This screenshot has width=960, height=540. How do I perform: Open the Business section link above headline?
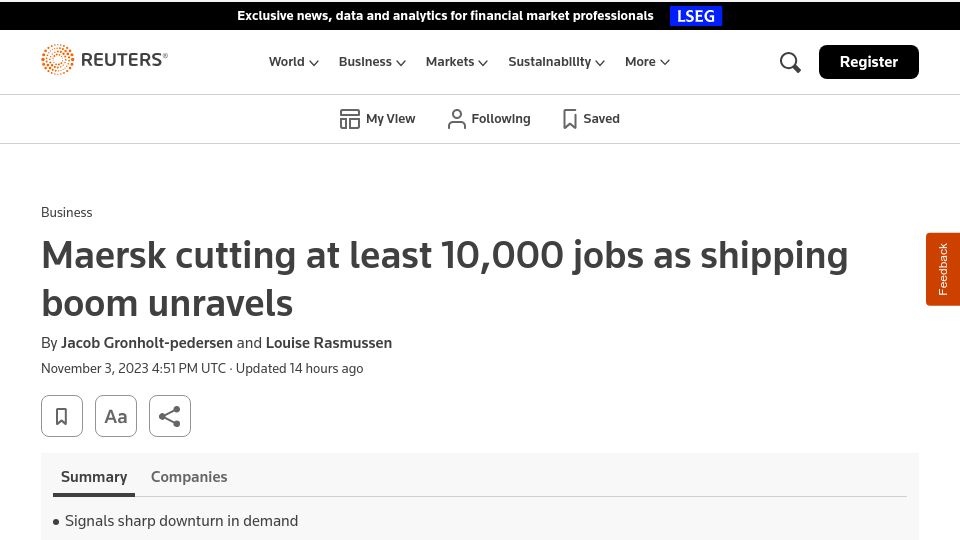pos(67,212)
